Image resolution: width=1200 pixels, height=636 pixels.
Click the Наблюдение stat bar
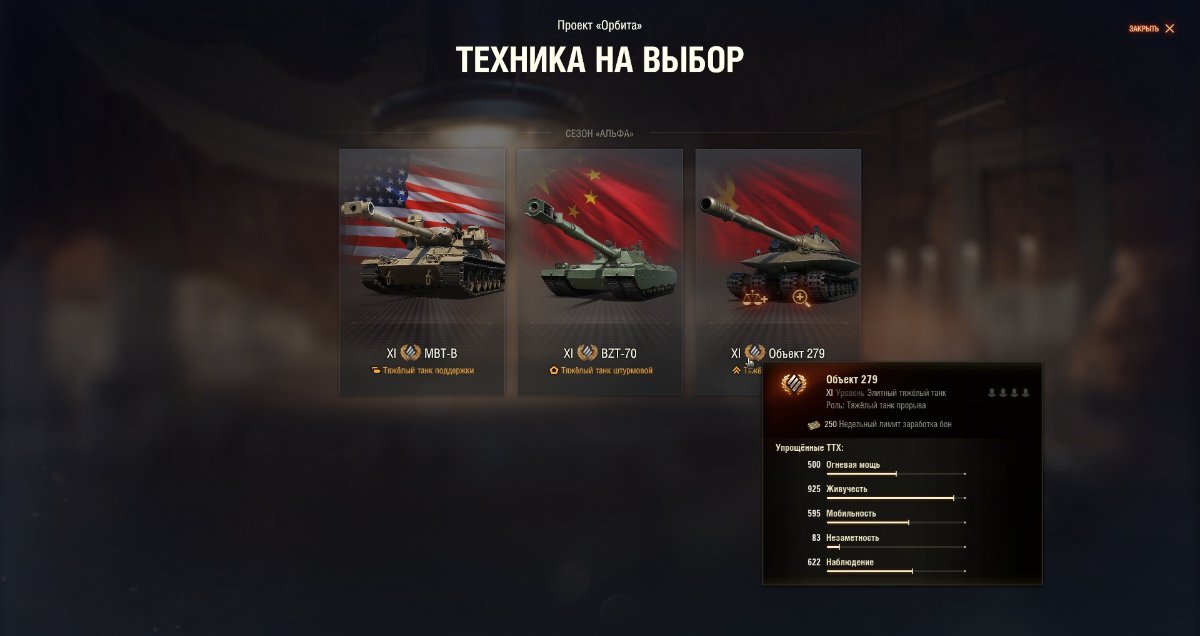(896, 571)
